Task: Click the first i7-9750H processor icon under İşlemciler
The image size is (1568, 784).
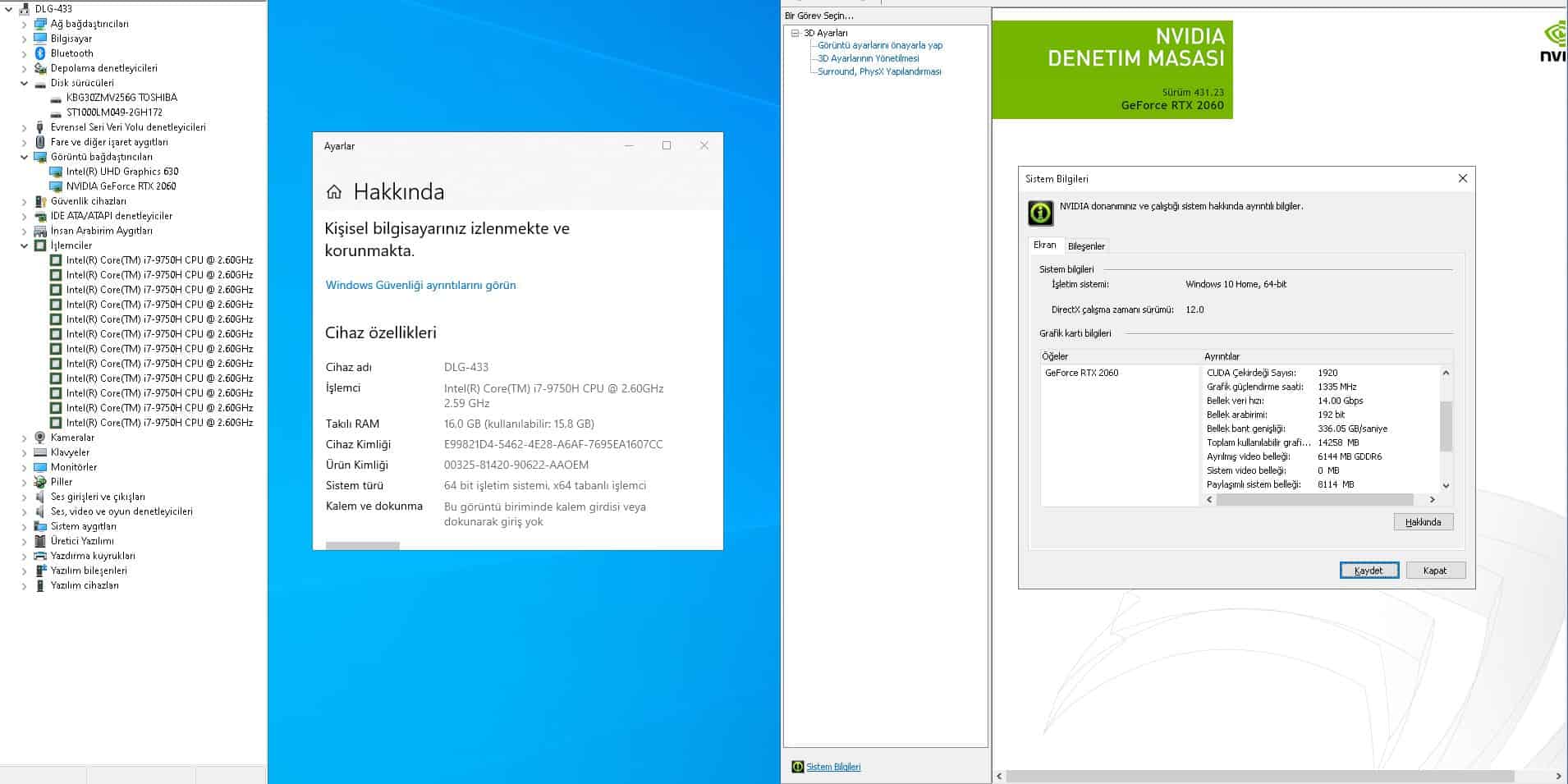Action: click(x=56, y=260)
